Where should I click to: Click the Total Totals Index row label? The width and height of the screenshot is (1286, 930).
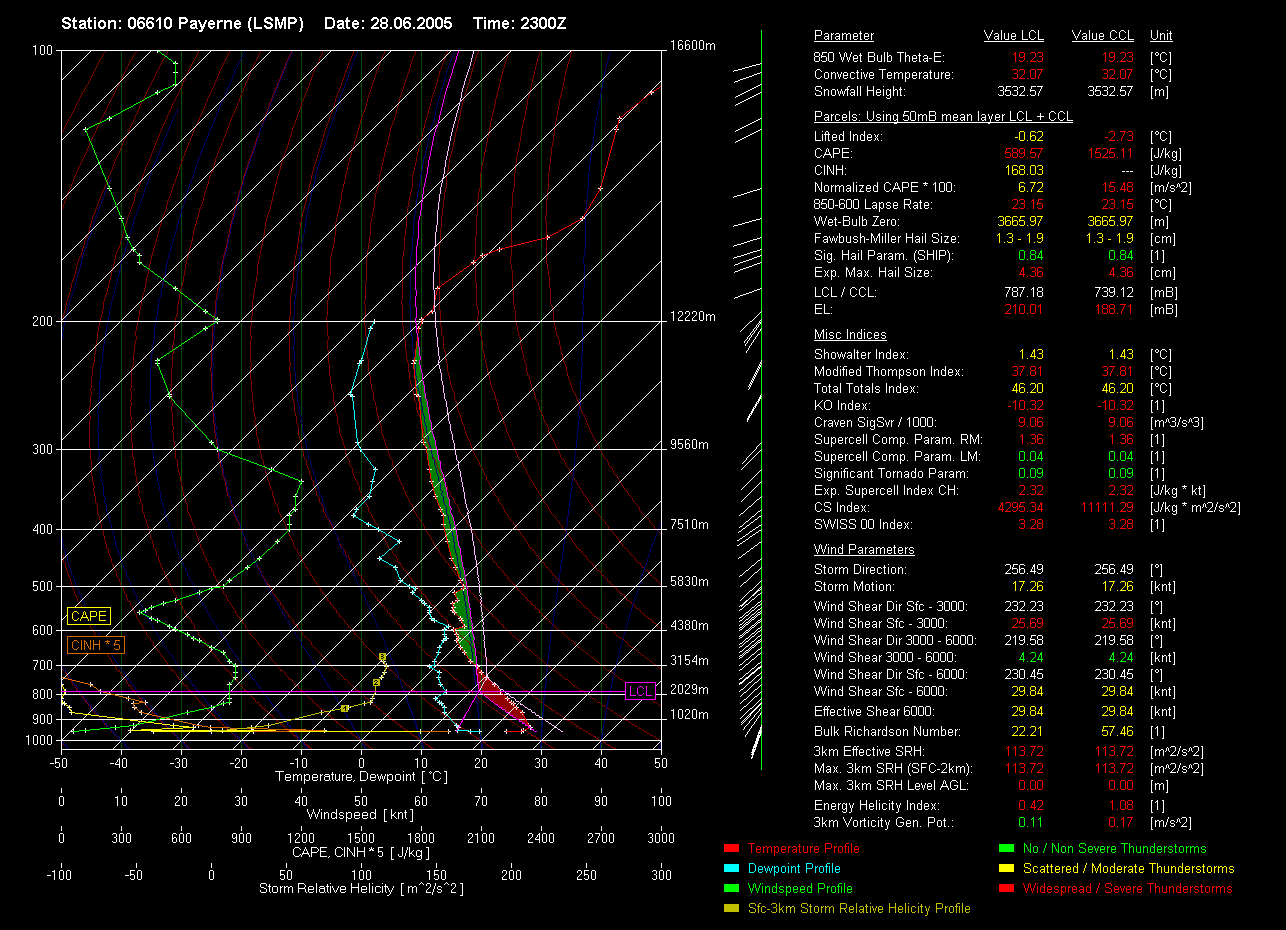click(x=866, y=389)
